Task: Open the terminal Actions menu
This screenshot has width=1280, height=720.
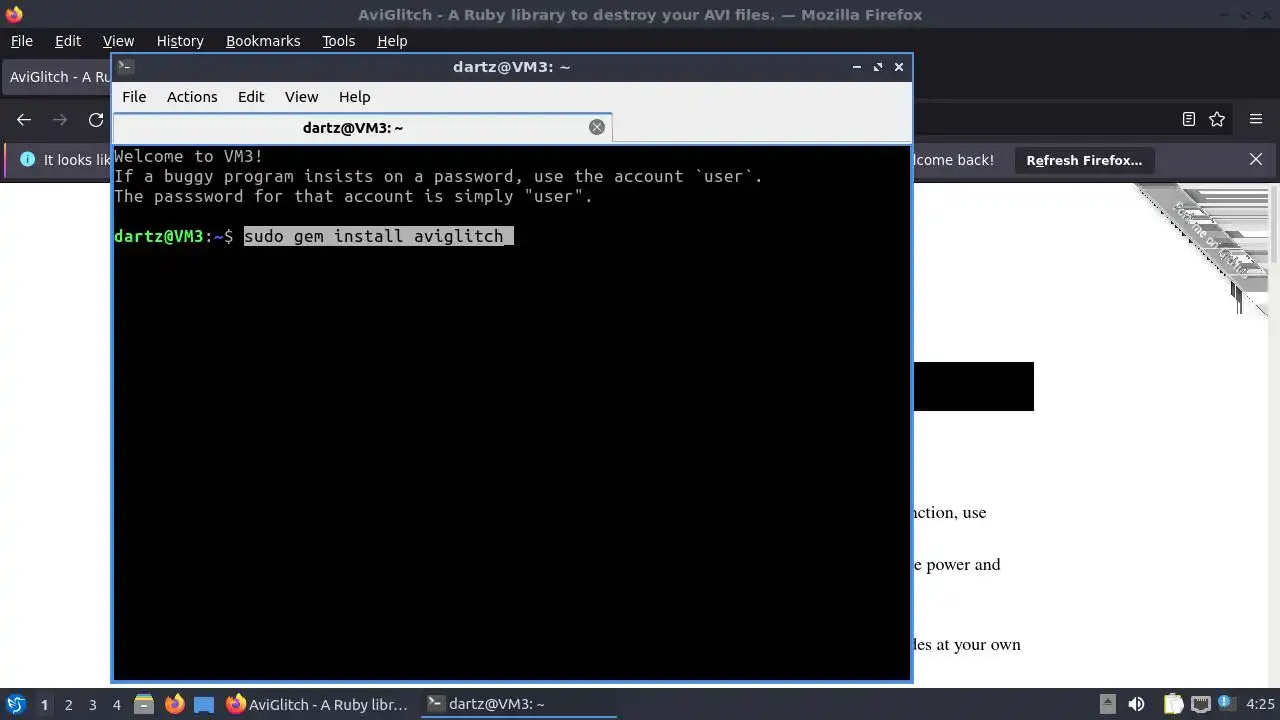Action: (x=192, y=97)
